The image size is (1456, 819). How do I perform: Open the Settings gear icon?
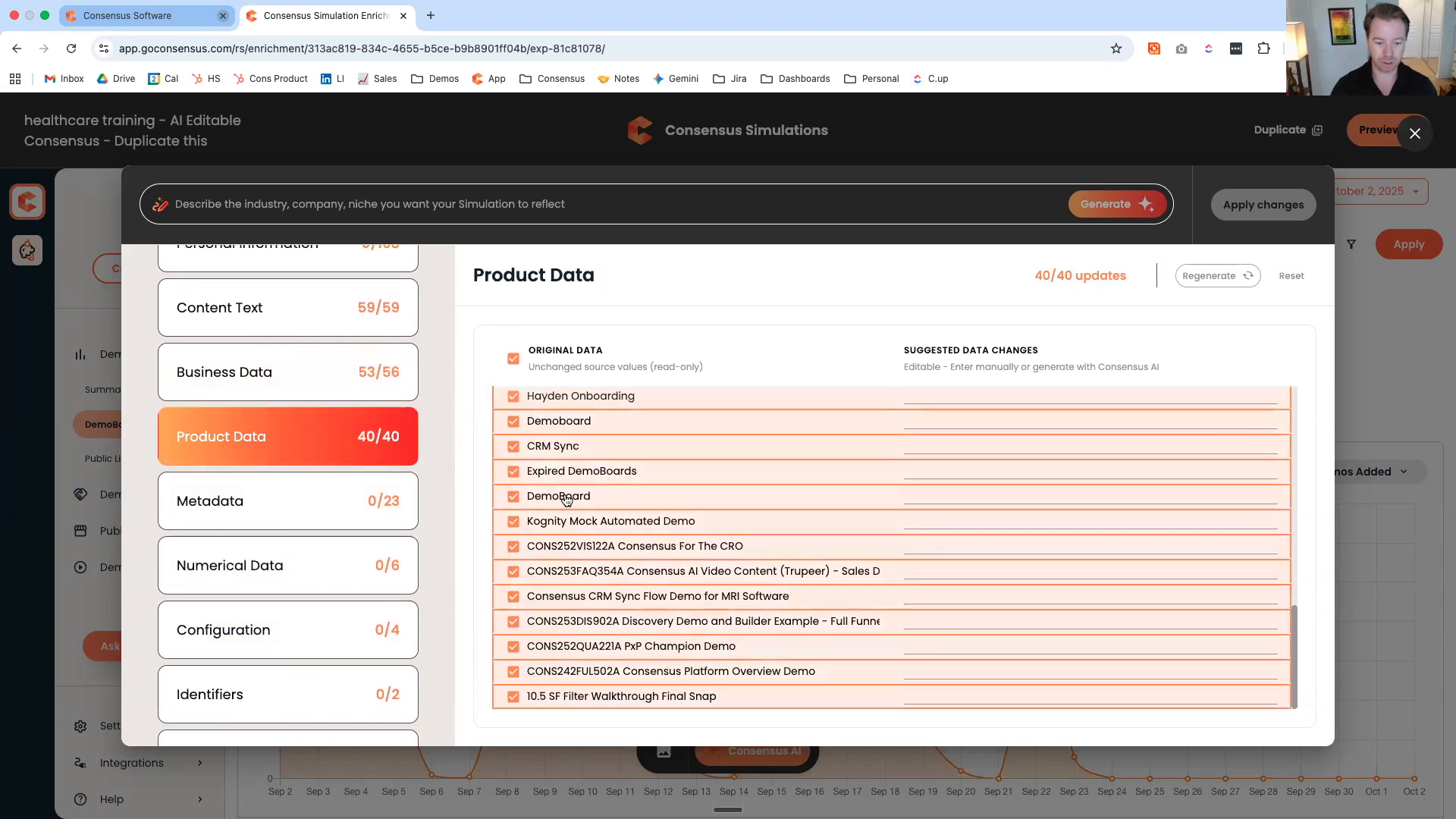[x=80, y=726]
